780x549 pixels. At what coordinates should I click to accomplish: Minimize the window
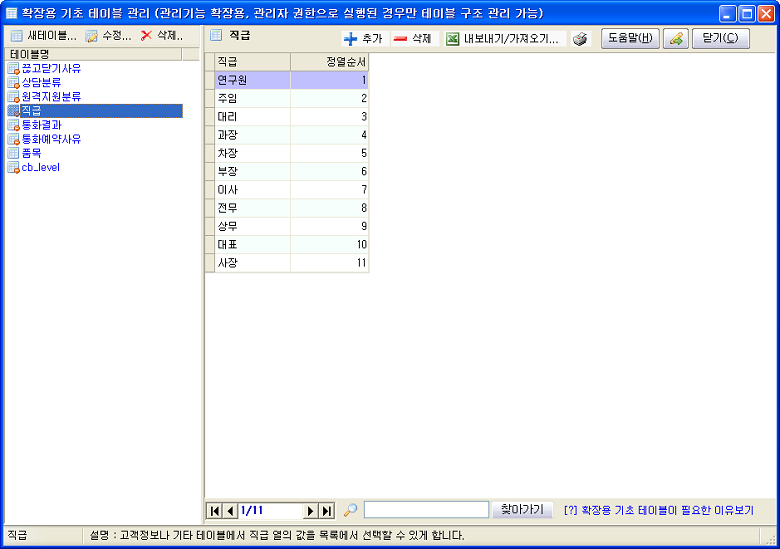point(728,14)
